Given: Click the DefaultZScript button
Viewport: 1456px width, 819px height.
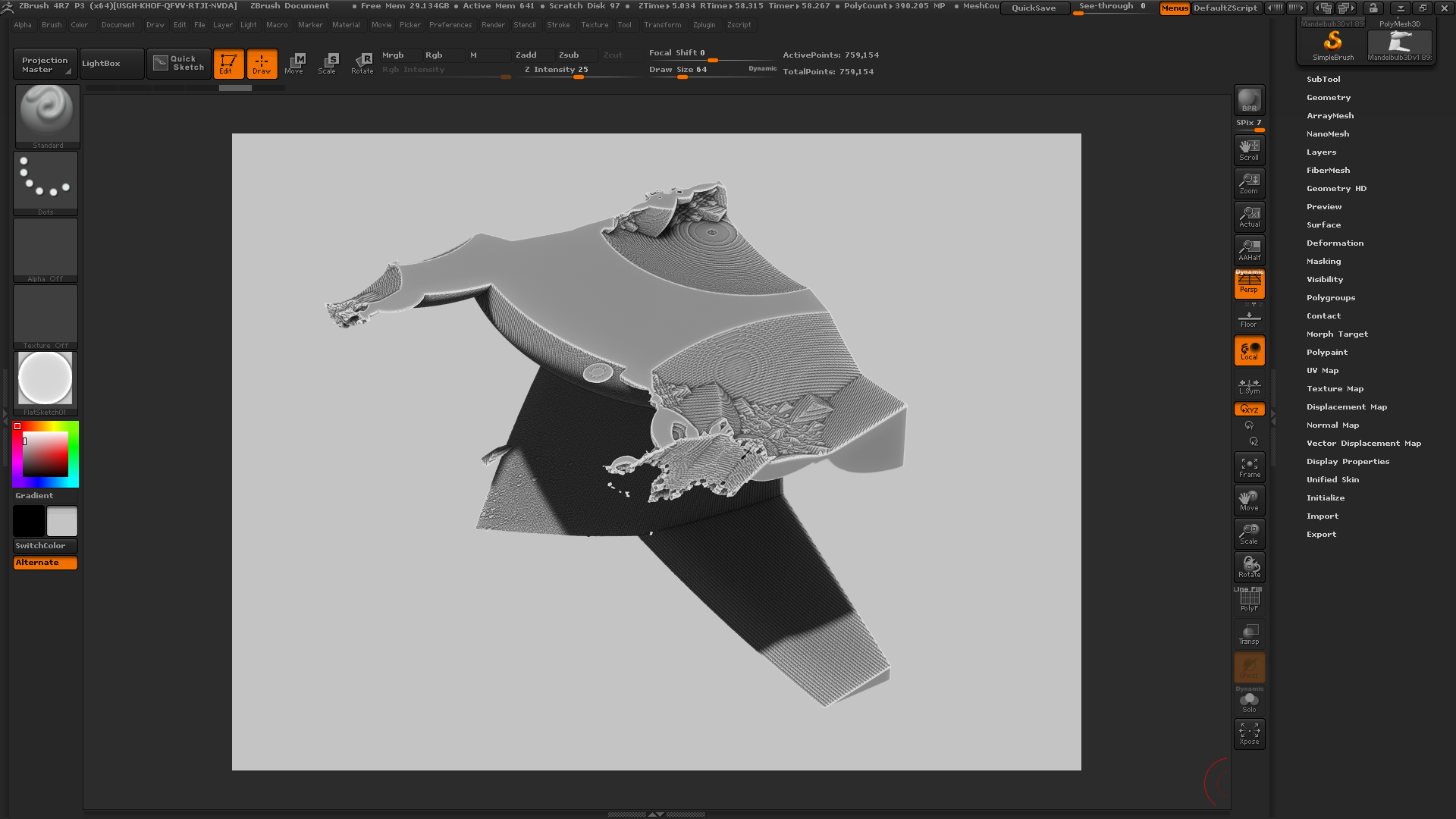Looking at the screenshot, I should [1225, 8].
